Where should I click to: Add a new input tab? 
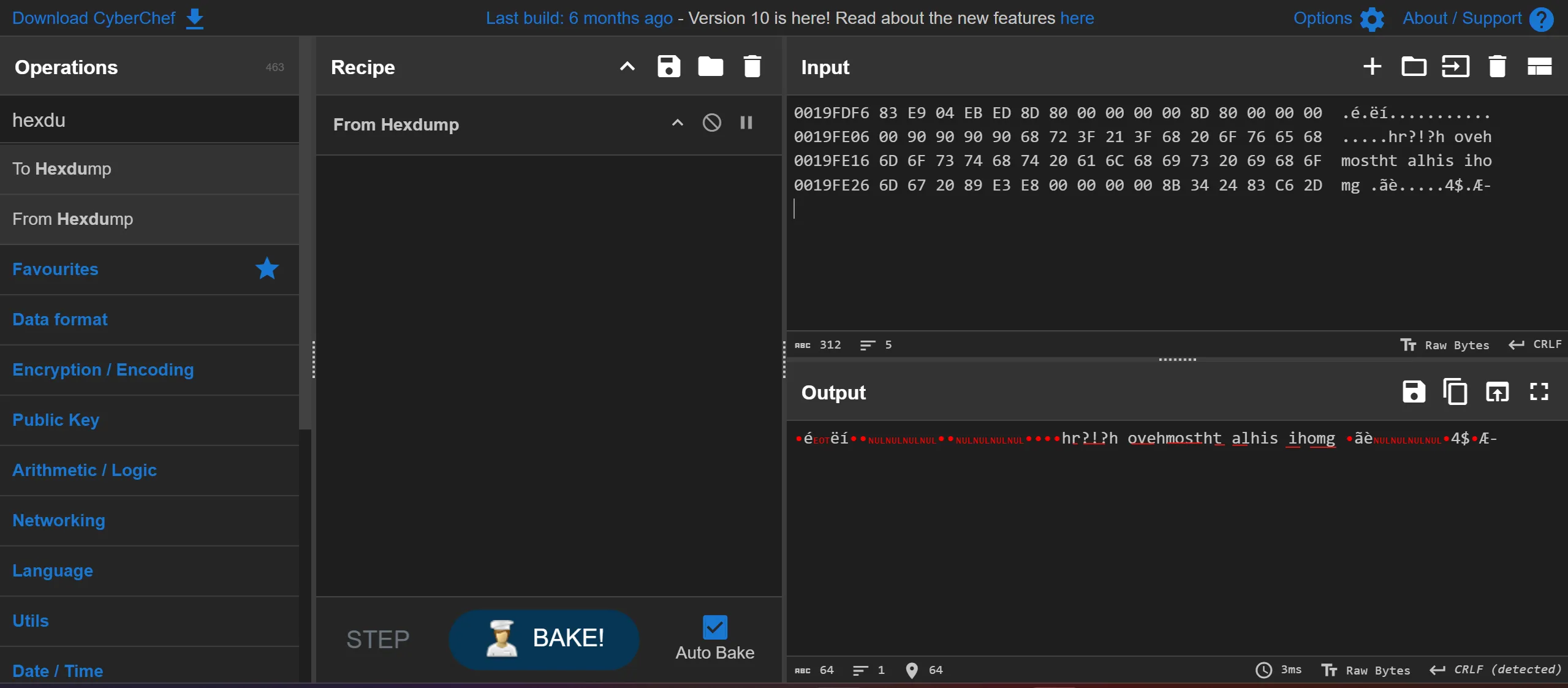click(1372, 66)
